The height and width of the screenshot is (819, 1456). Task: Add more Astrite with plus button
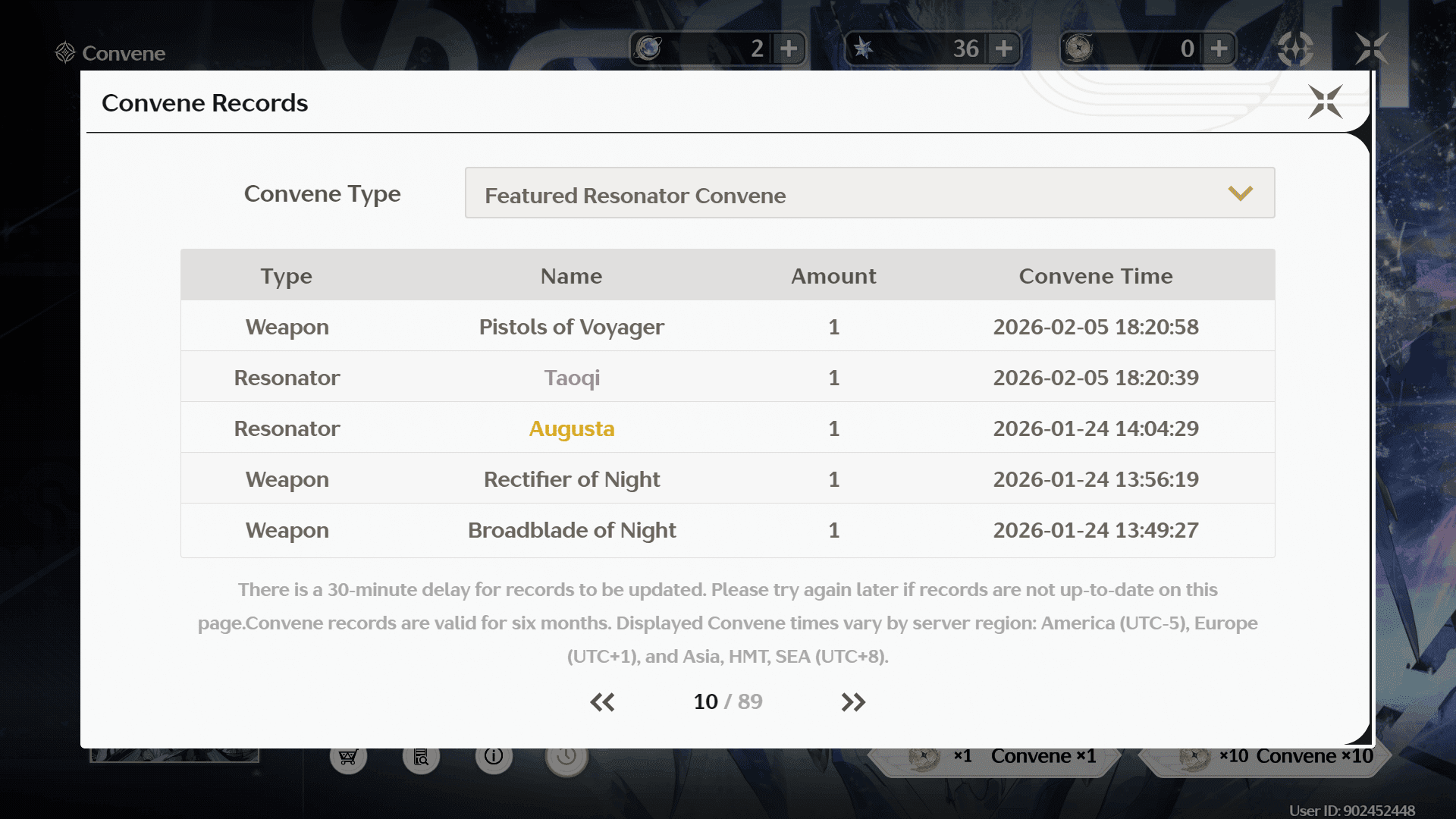1004,49
